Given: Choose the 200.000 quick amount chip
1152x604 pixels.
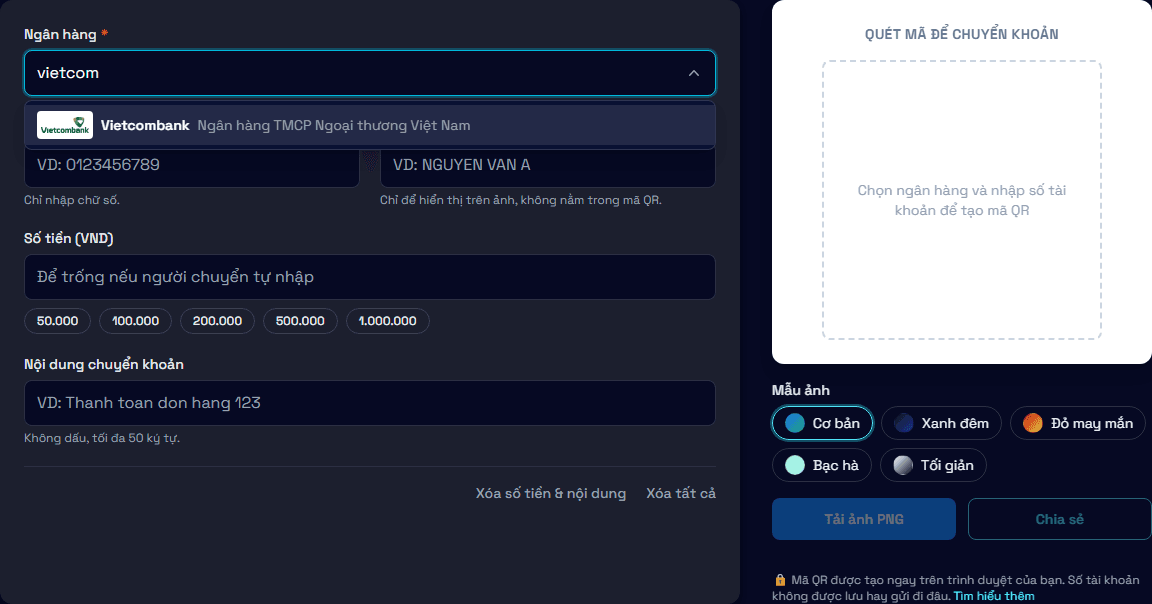Looking at the screenshot, I should (x=217, y=321).
